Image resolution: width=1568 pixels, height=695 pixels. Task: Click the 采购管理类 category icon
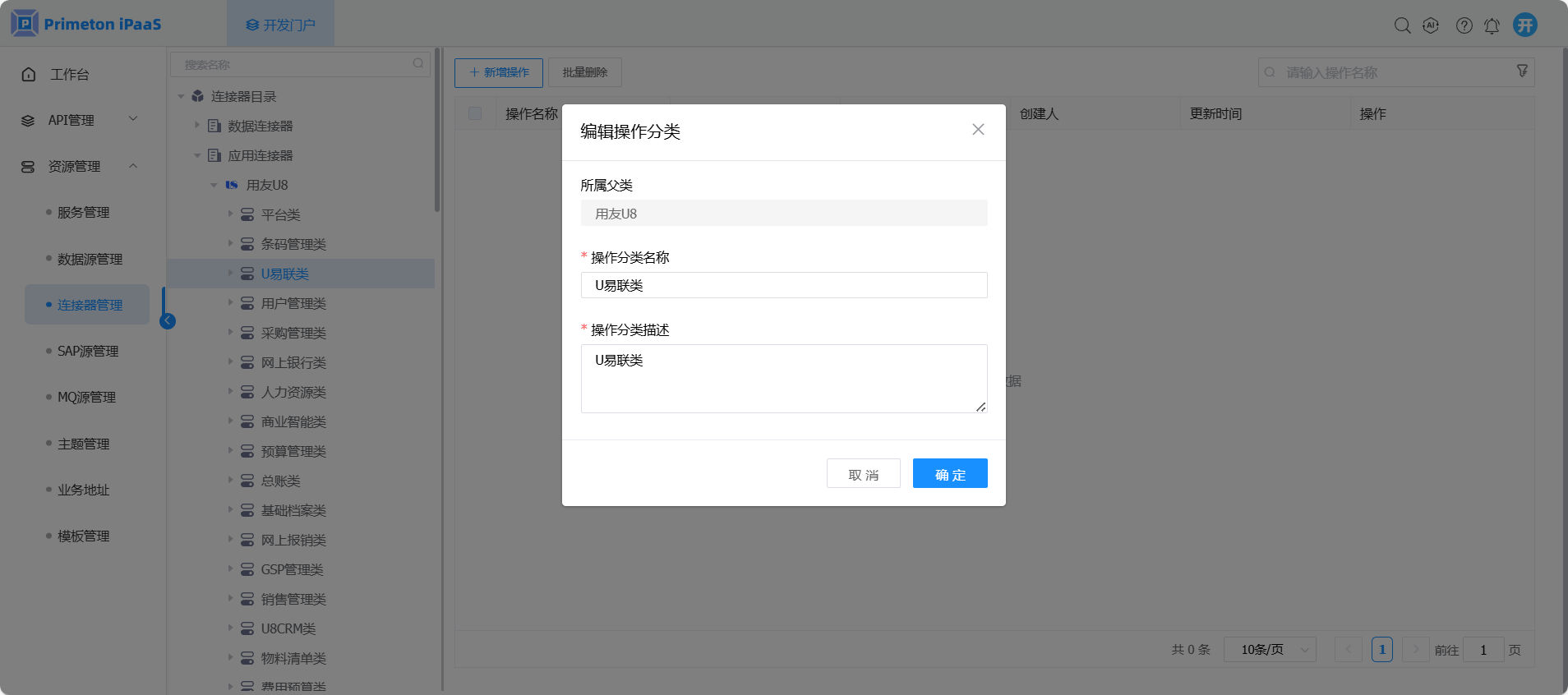pyautogui.click(x=247, y=333)
